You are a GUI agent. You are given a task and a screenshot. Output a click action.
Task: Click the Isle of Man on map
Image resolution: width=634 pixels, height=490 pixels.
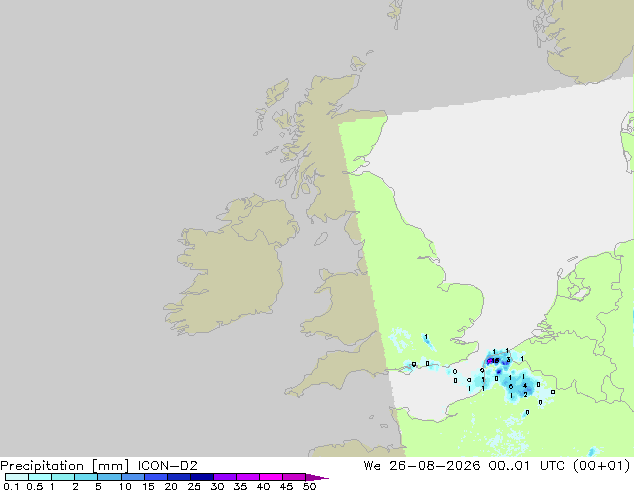[321, 239]
